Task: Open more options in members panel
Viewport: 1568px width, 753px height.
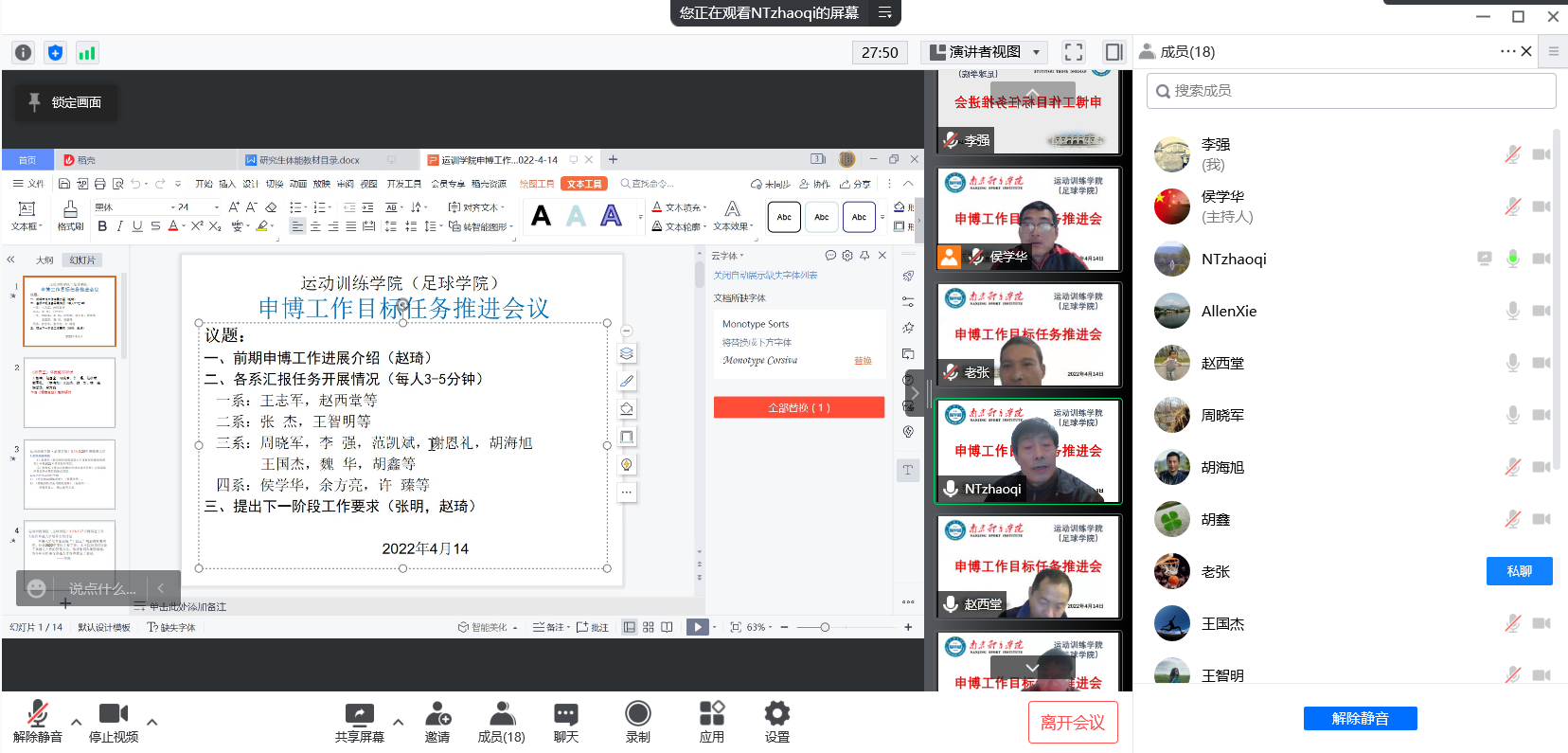Action: click(x=1507, y=51)
